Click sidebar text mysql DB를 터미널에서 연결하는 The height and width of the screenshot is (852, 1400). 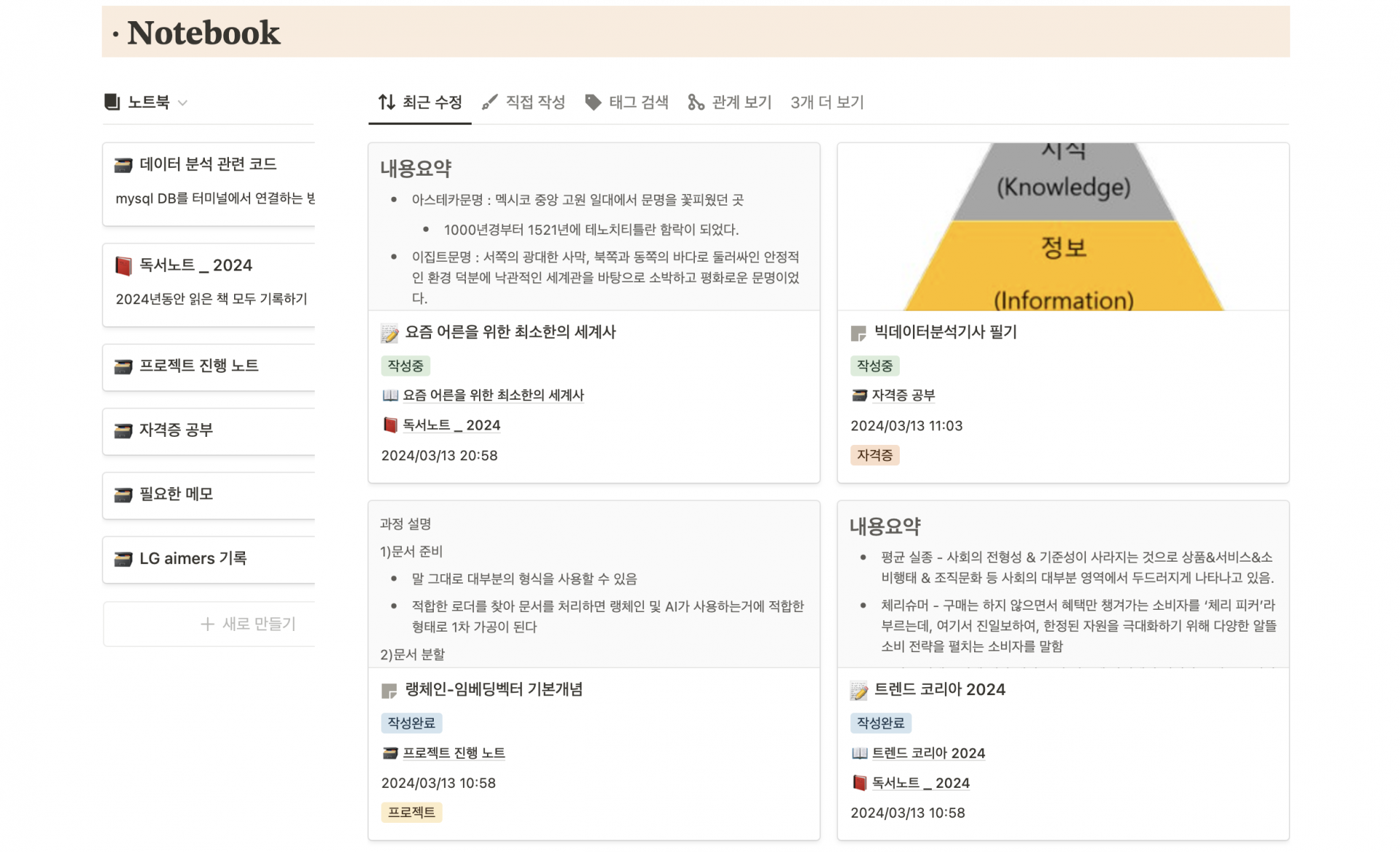coord(215,198)
